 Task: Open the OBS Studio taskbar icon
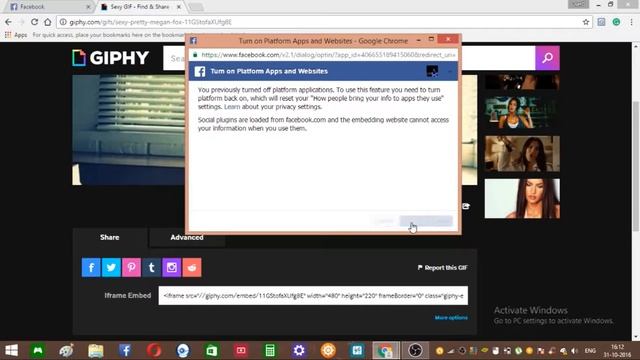(415, 351)
